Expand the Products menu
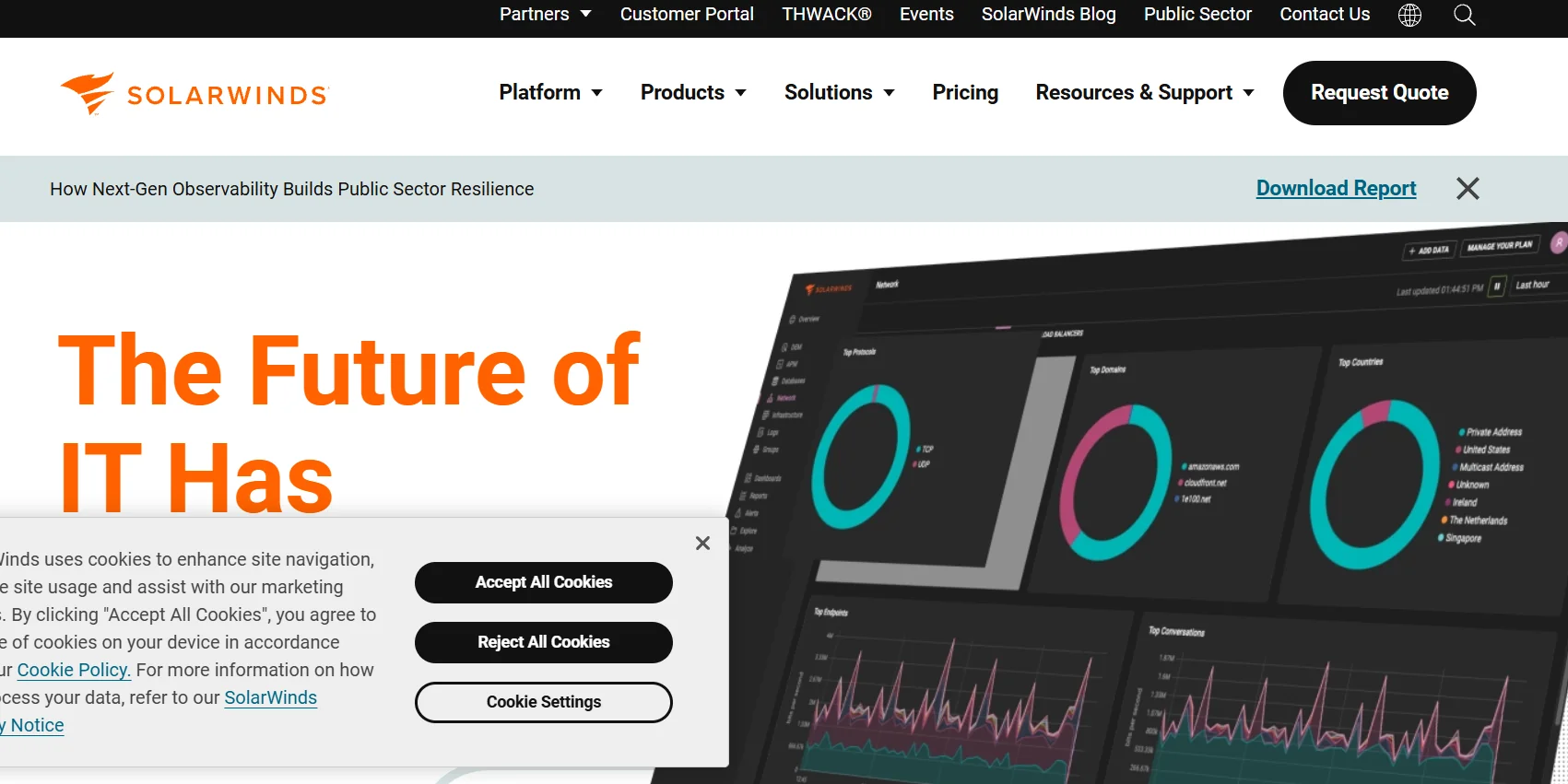This screenshot has height=784, width=1568. [x=693, y=92]
